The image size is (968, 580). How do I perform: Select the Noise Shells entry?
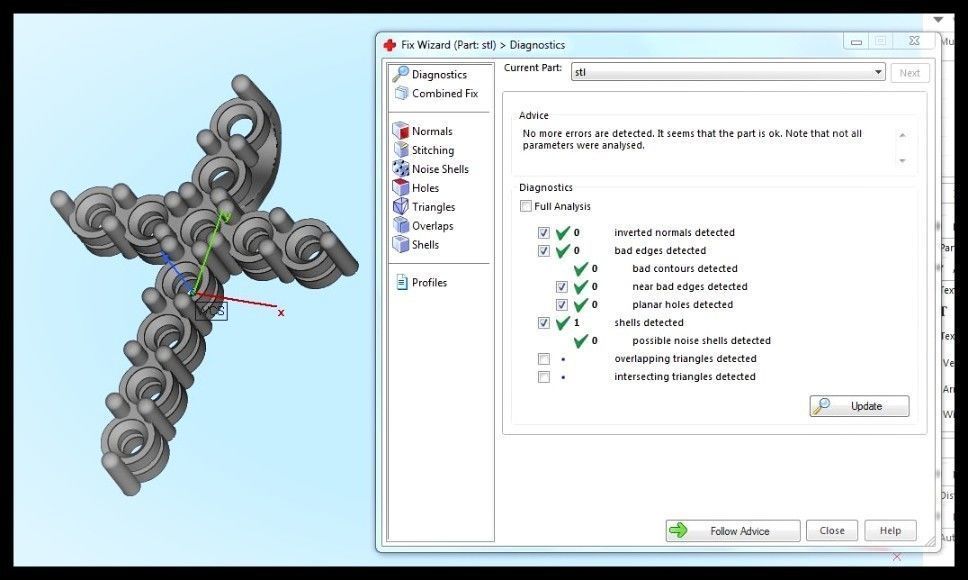[x=440, y=169]
